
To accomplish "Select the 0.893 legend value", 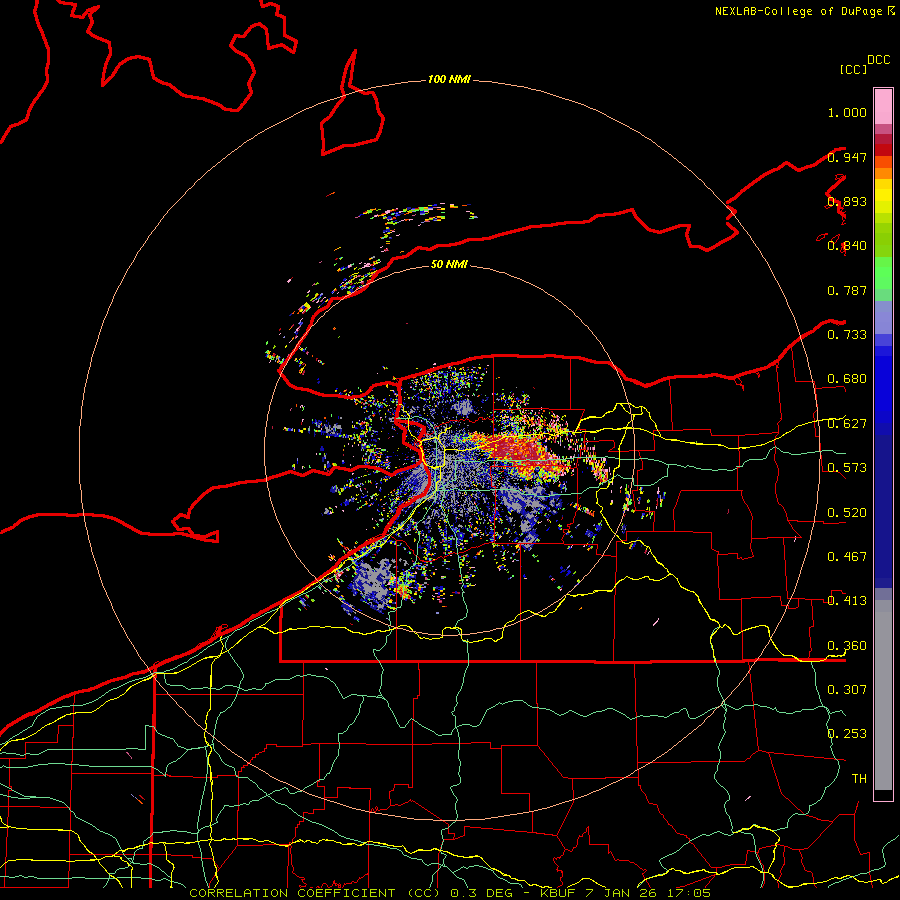I will tap(847, 201).
